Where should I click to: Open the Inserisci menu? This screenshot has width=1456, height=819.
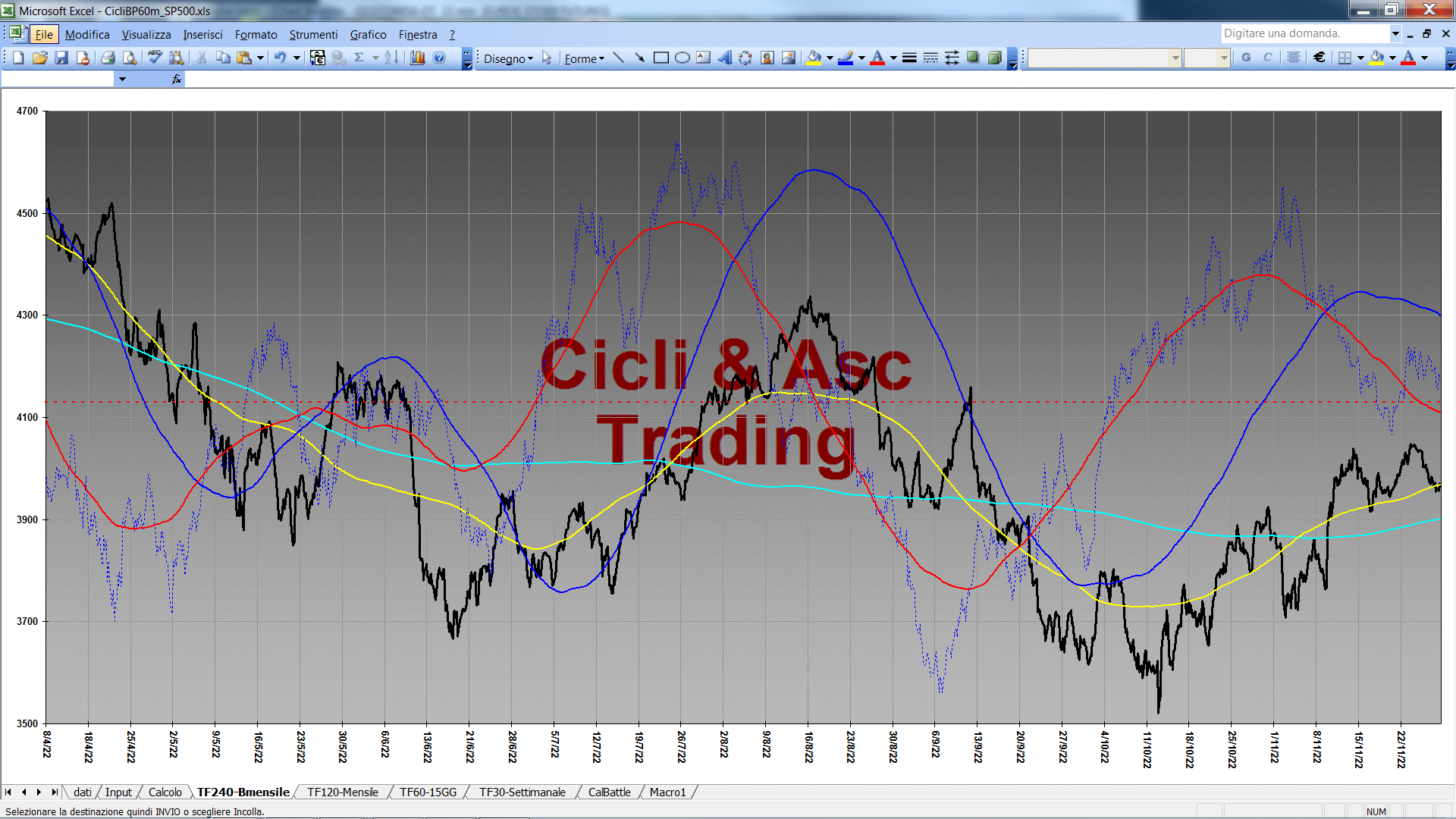click(x=202, y=34)
